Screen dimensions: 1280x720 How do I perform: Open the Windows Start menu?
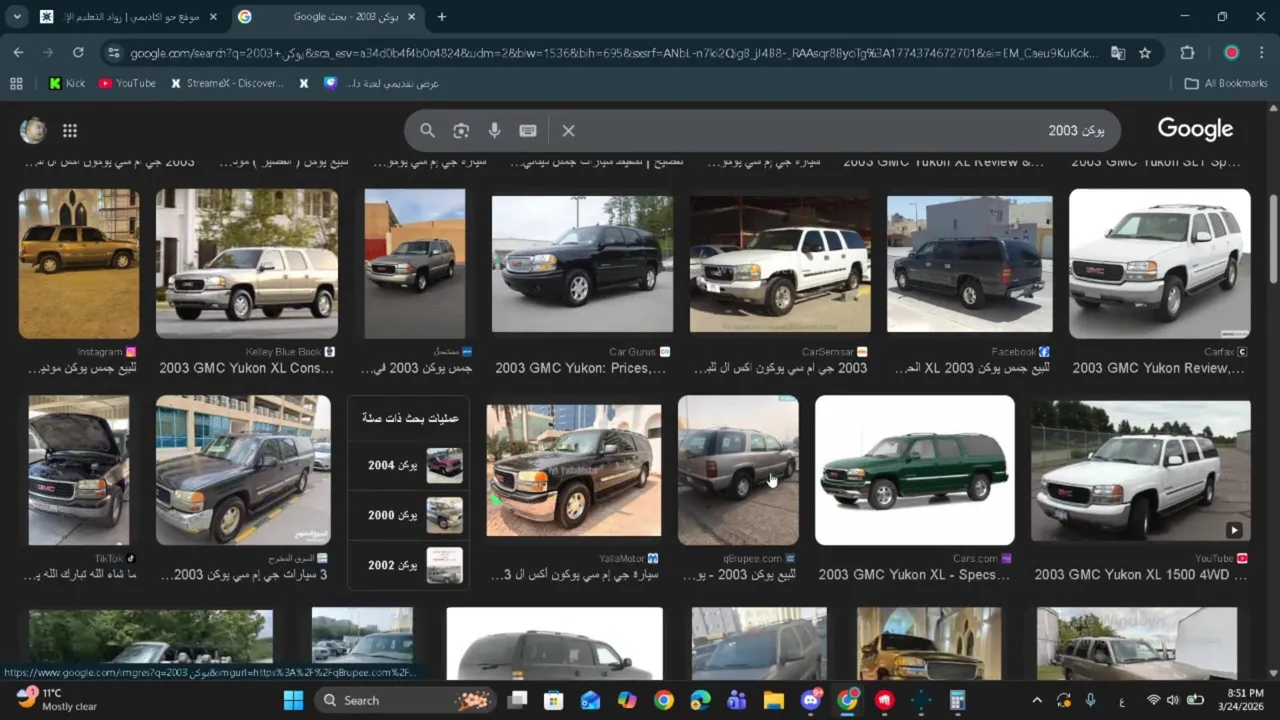point(293,700)
